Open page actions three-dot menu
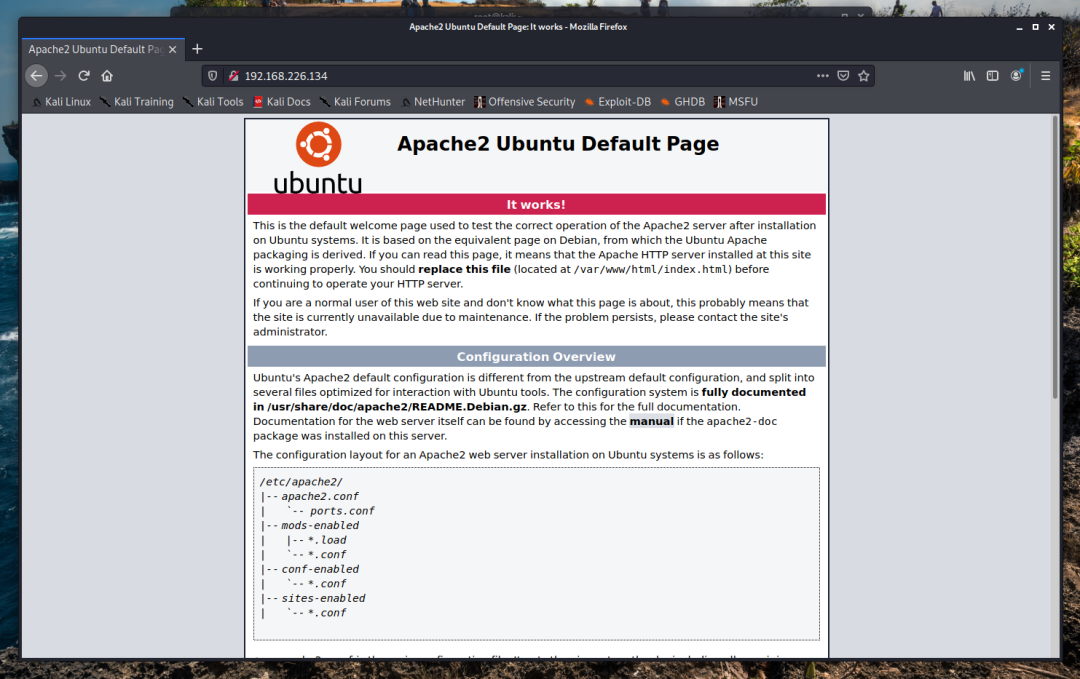The image size is (1080, 679). pyautogui.click(x=822, y=76)
